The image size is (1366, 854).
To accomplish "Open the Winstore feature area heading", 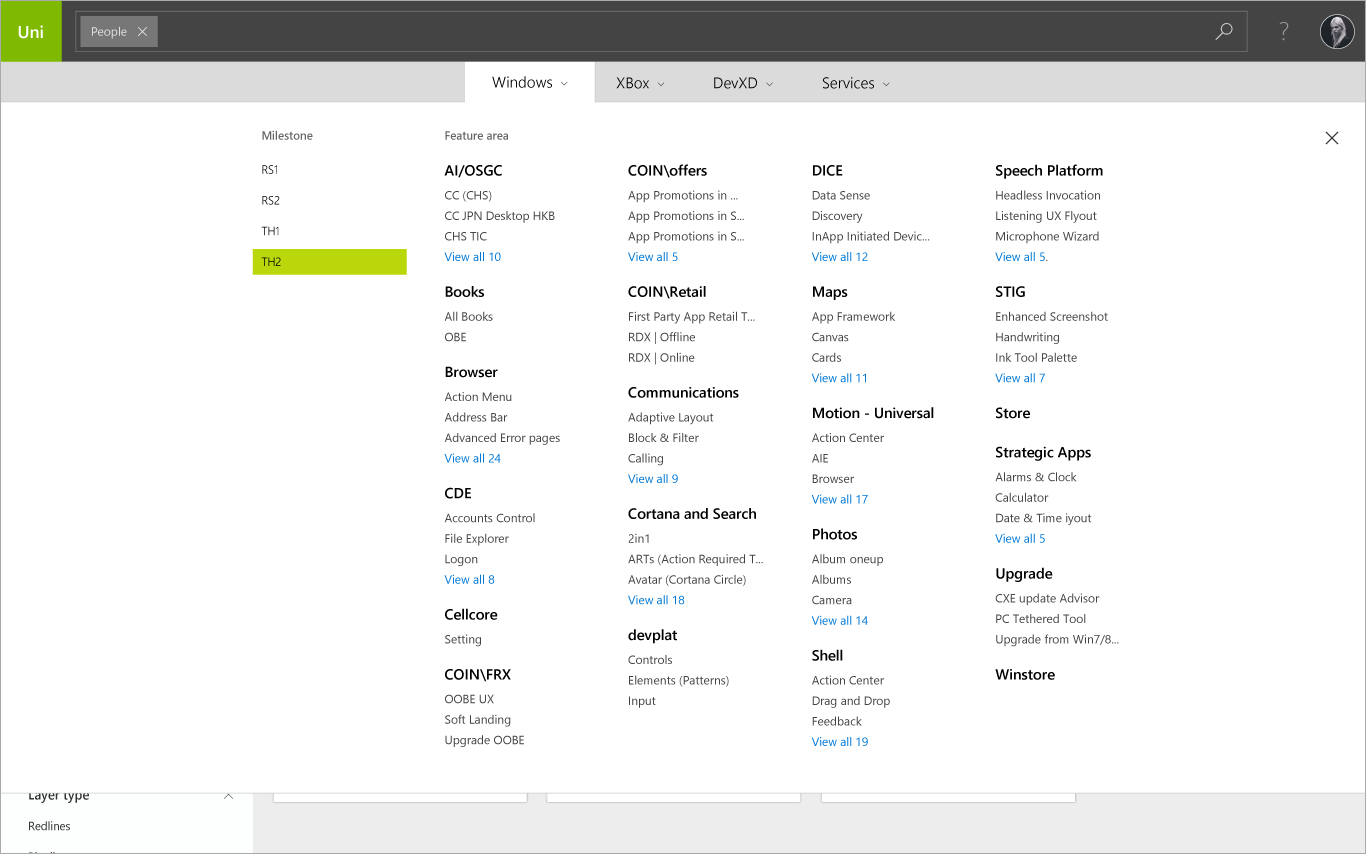I will tap(1025, 675).
